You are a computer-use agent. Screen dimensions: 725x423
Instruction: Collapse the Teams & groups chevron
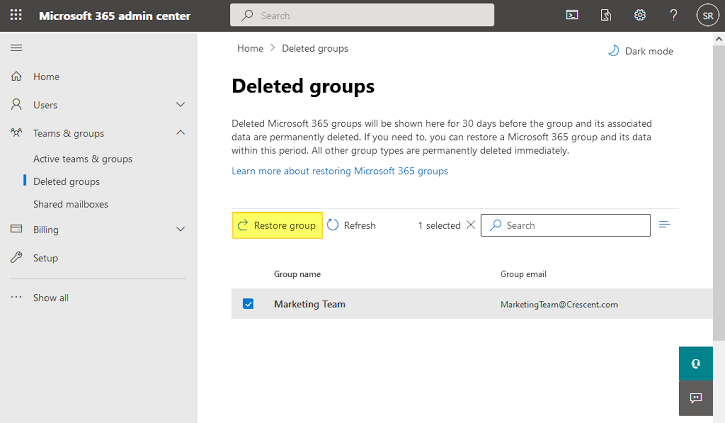181,133
